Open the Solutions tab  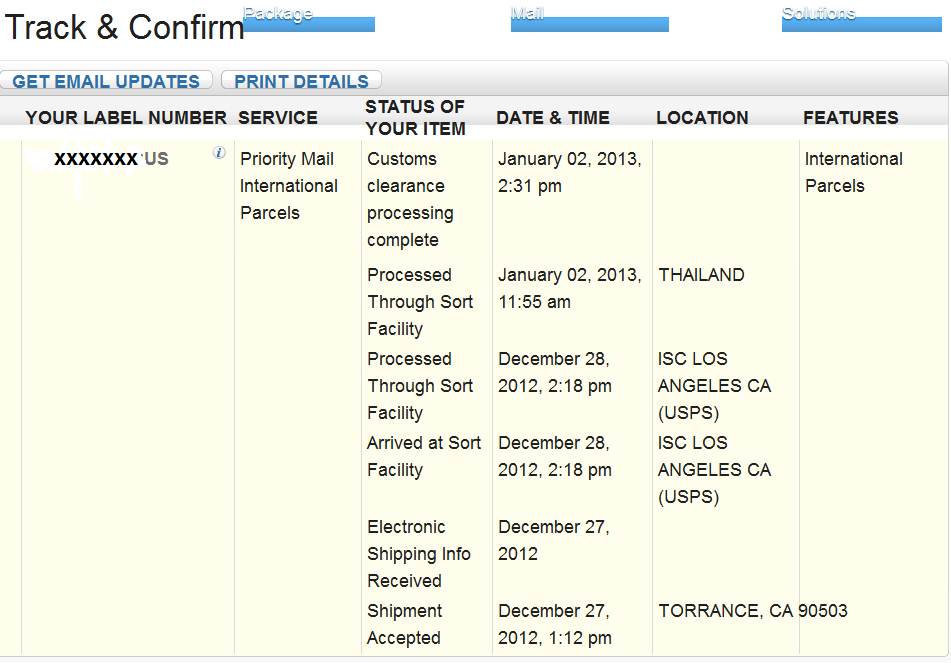(x=861, y=19)
